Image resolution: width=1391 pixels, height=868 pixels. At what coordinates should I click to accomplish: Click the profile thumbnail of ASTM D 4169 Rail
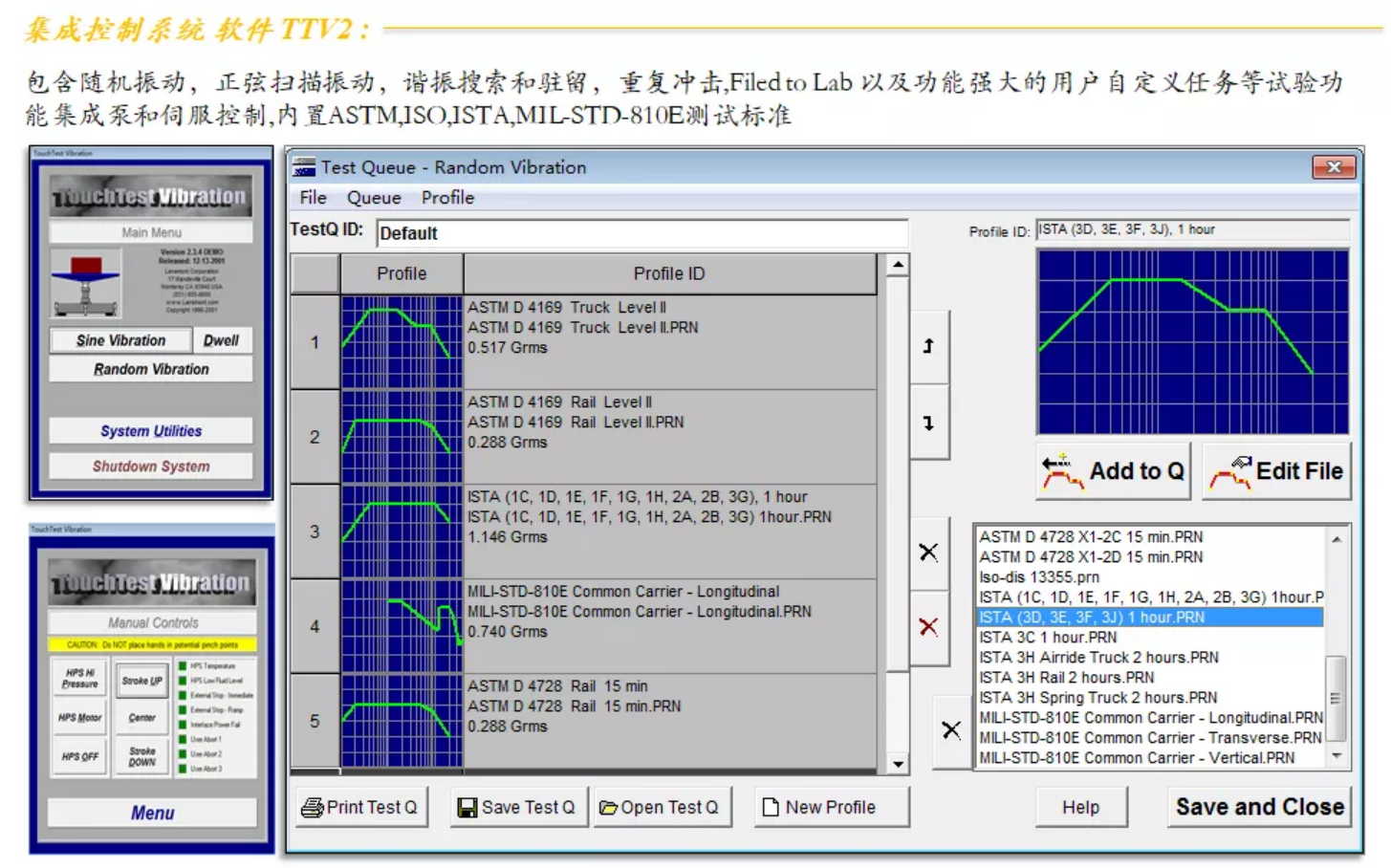pyautogui.click(x=402, y=437)
